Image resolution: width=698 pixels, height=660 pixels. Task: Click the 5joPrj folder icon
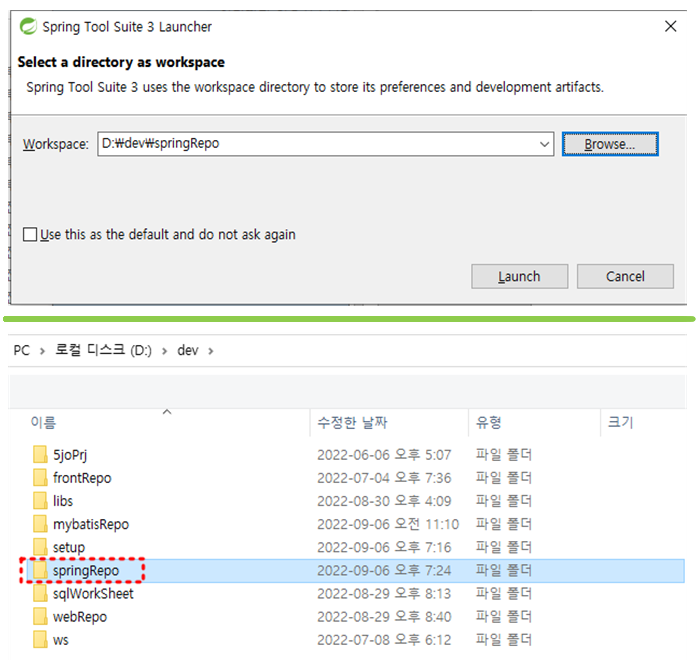pos(40,454)
